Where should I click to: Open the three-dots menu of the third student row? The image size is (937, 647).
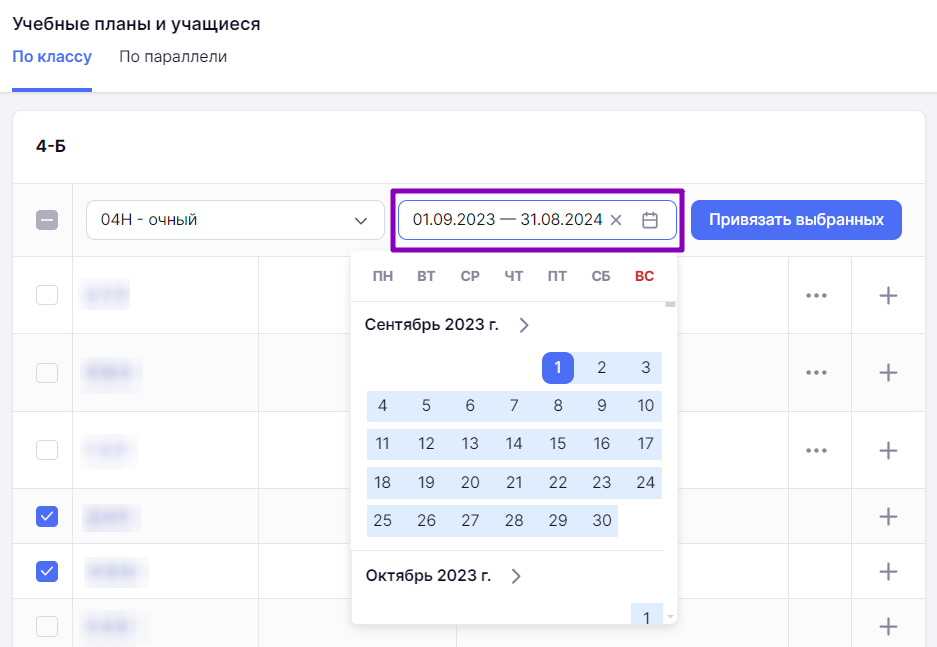[816, 450]
